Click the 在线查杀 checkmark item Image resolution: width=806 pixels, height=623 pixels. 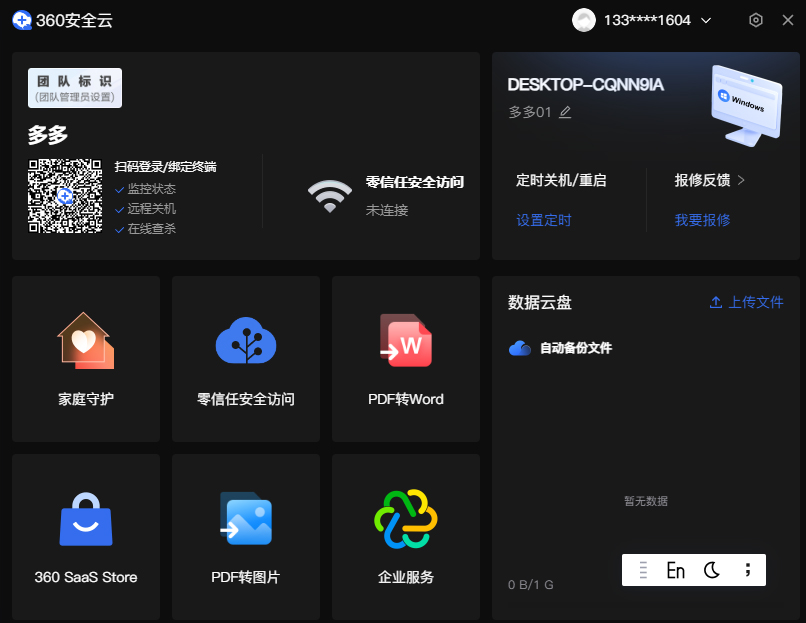pos(145,229)
